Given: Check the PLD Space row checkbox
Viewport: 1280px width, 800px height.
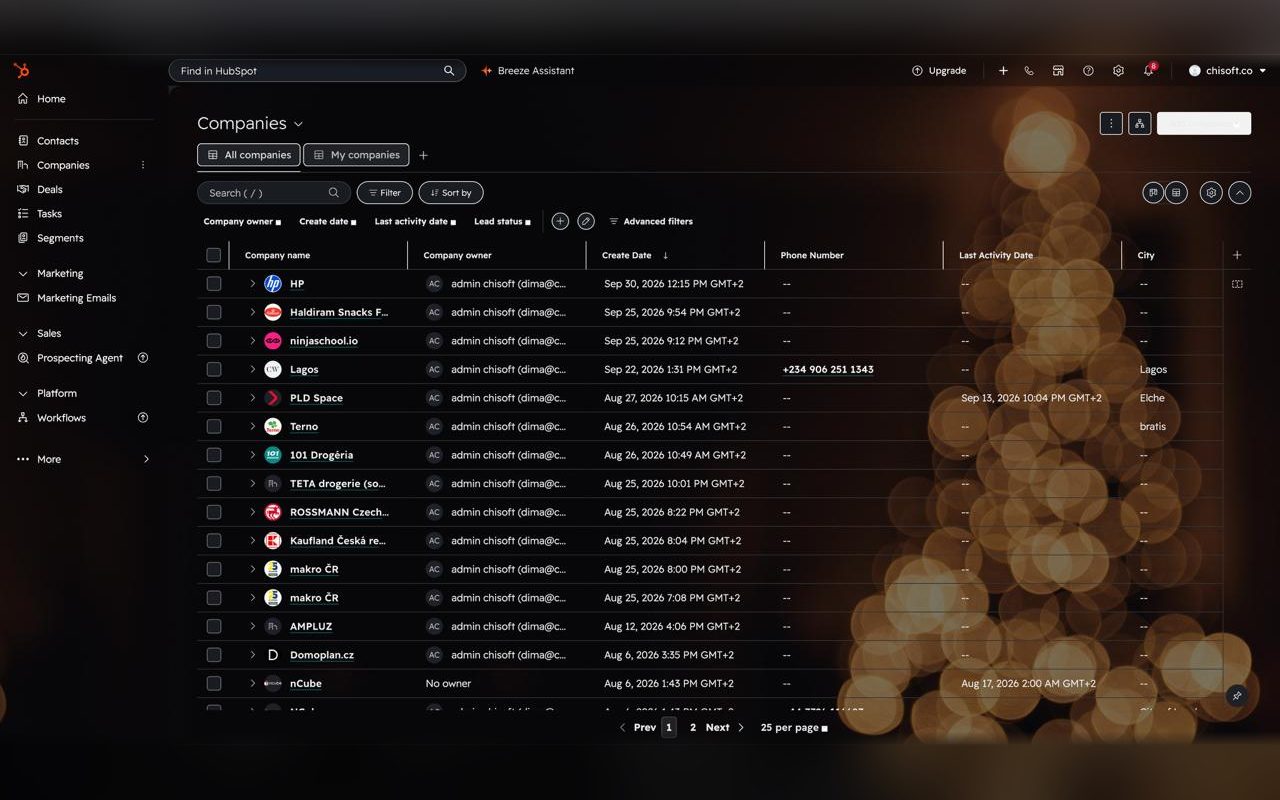Looking at the screenshot, I should click(213, 398).
